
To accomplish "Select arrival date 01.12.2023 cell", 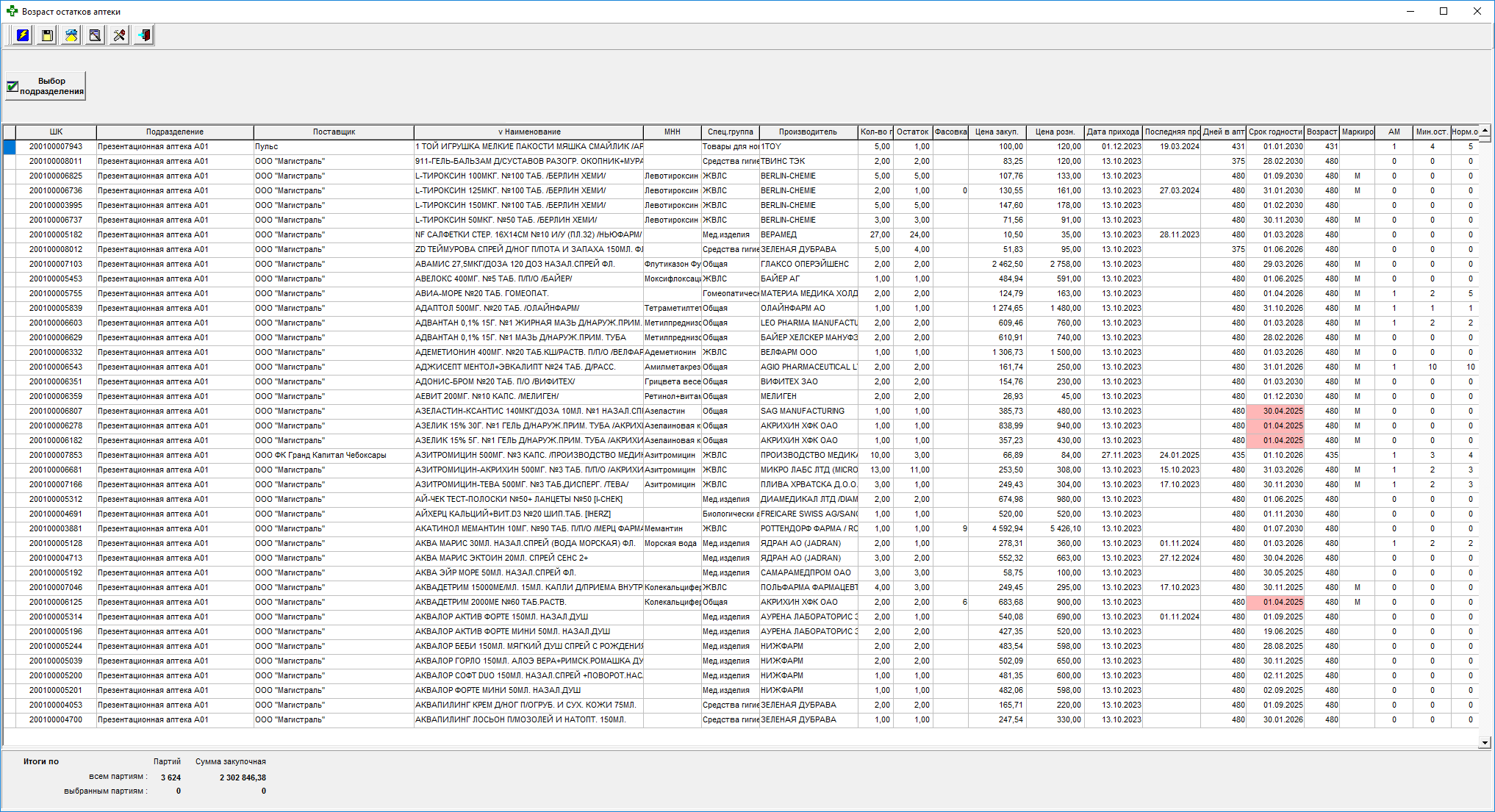I will tap(1114, 147).
